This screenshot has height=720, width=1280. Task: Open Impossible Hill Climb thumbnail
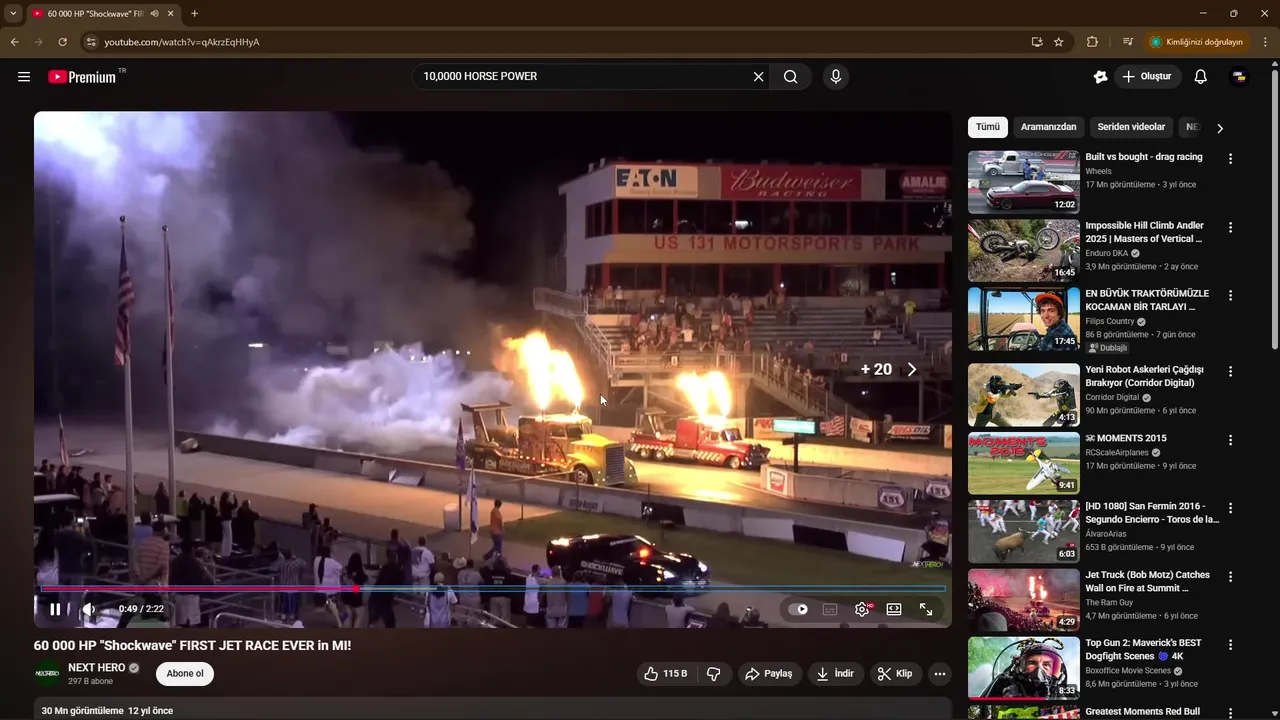click(1023, 250)
